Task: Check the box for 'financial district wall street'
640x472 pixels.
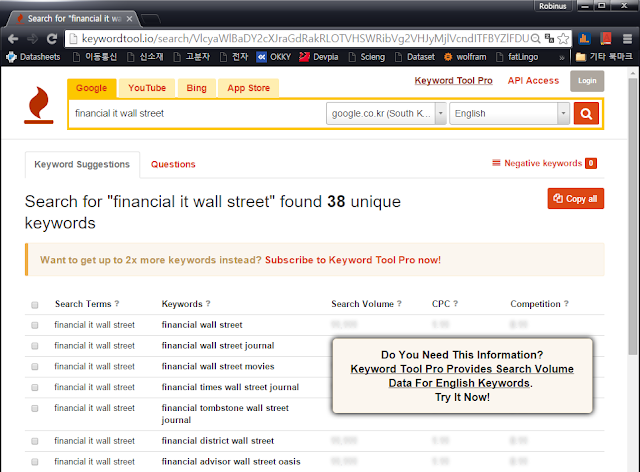Action: [35, 441]
